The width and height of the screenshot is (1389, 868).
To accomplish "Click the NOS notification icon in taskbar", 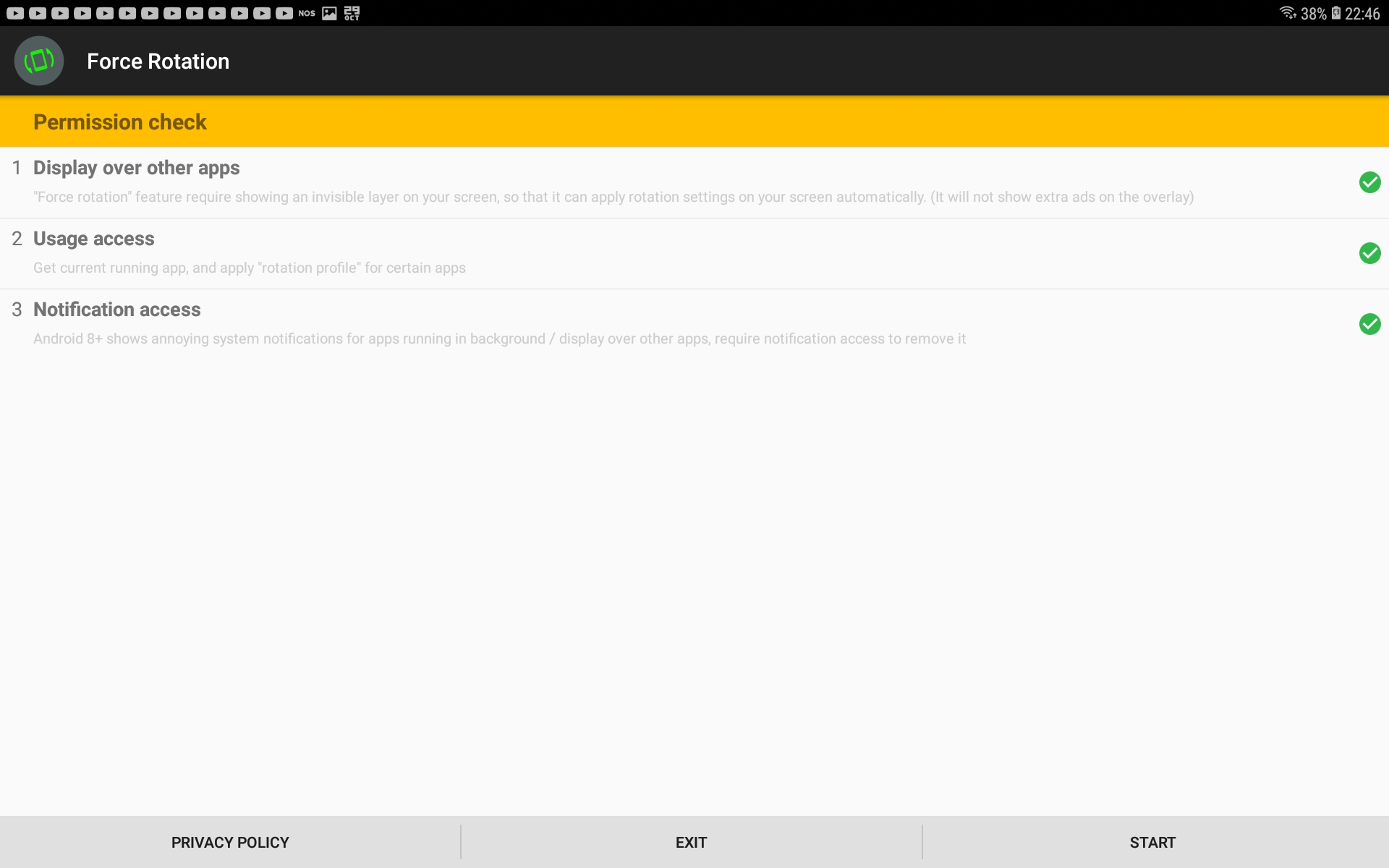I will tap(306, 12).
